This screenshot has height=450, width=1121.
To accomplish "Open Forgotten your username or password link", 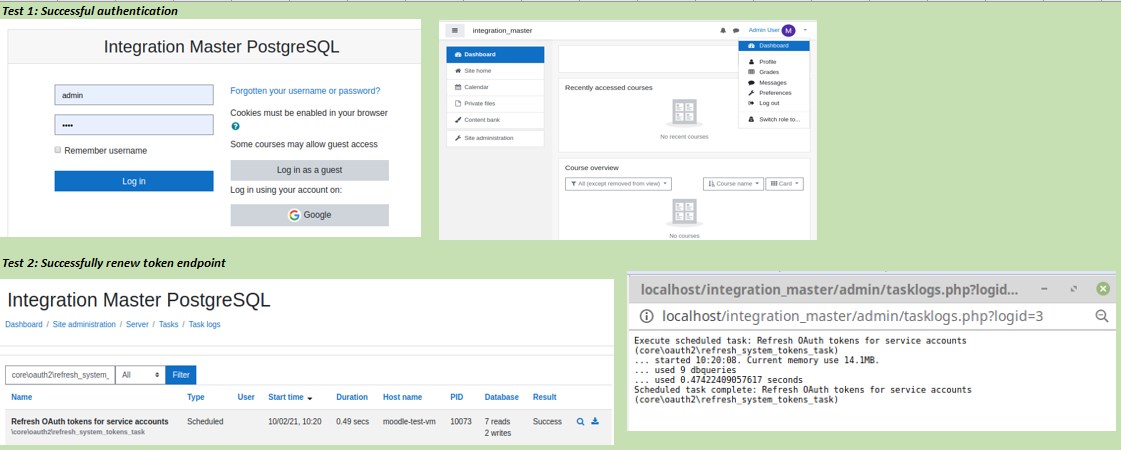I will click(305, 92).
